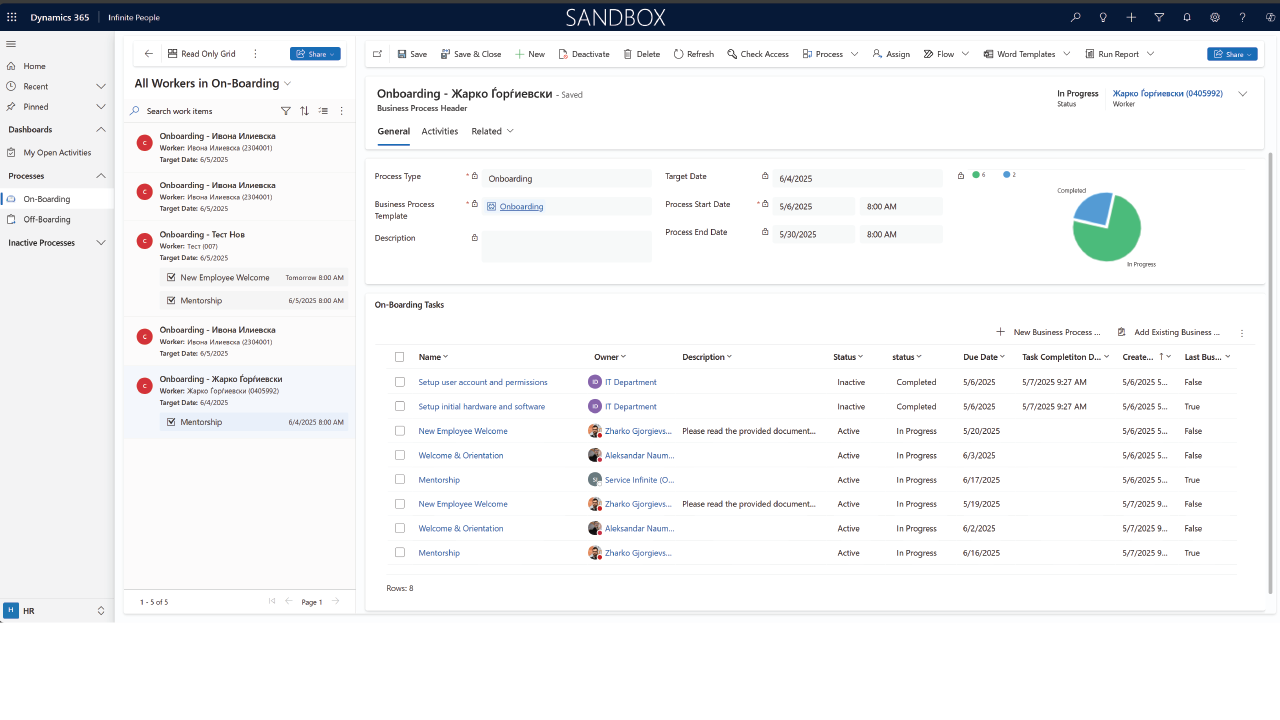Switch to the General tab
This screenshot has height=720, width=1280.
coord(393,131)
